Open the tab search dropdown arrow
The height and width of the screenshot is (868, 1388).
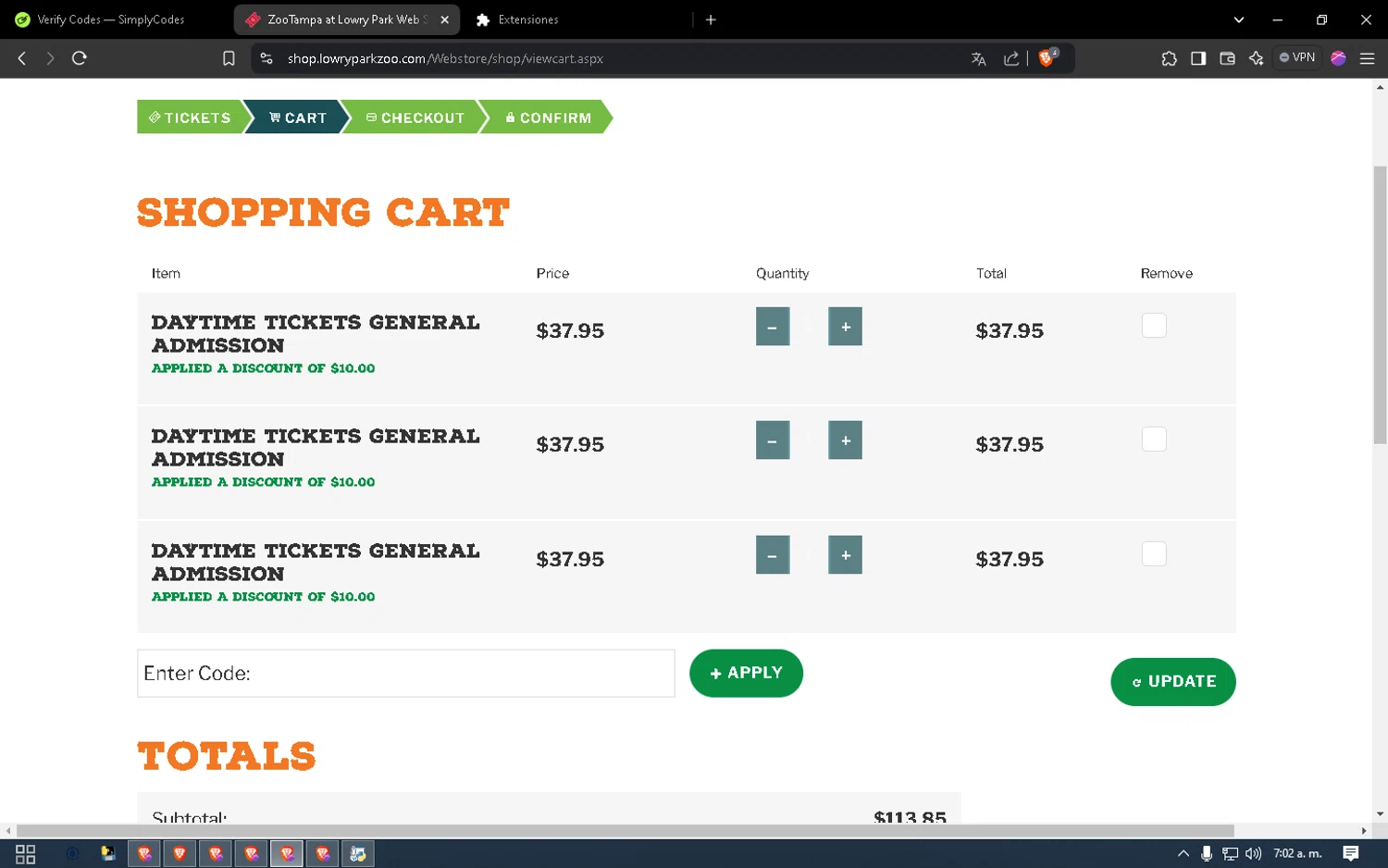point(1239,19)
